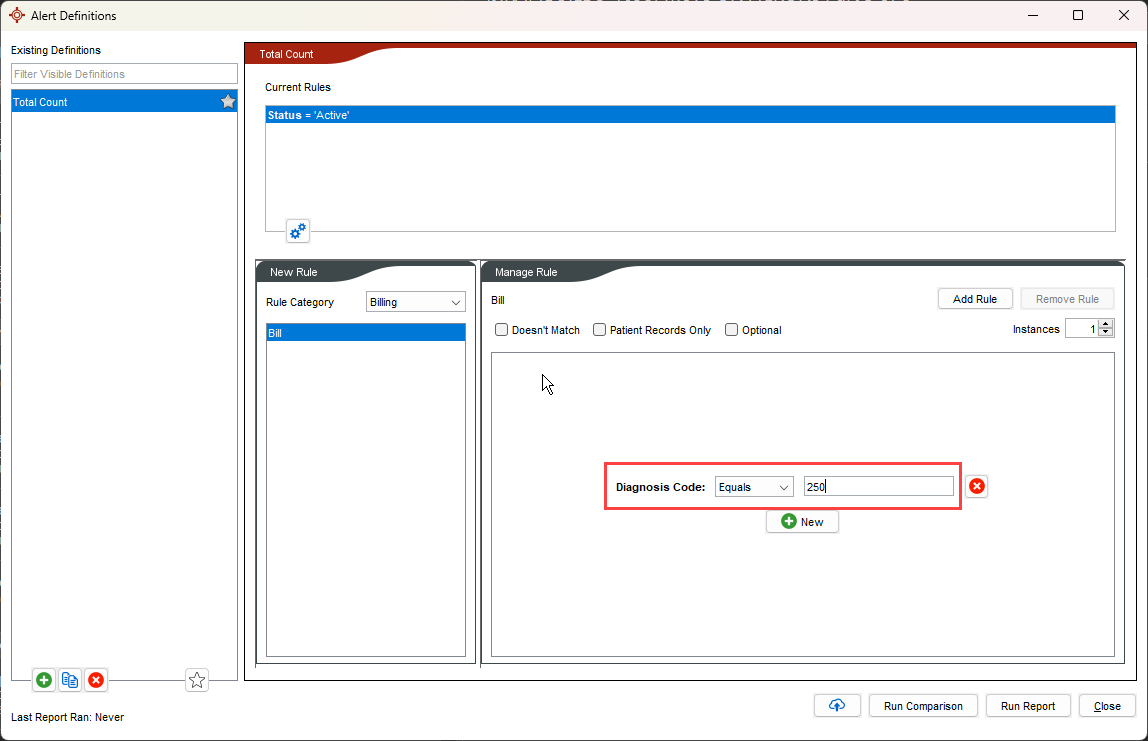Screen dimensions: 1148x741
Task: Copy the selected definition with duplicate icon
Action: (70, 680)
